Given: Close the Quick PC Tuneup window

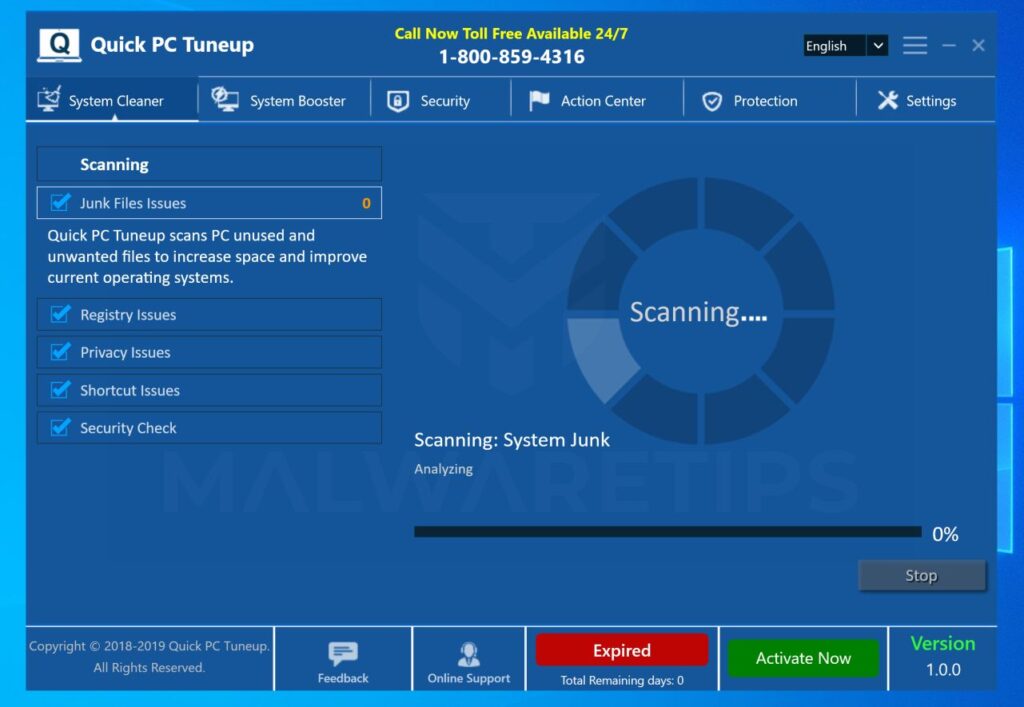Looking at the screenshot, I should [x=978, y=45].
